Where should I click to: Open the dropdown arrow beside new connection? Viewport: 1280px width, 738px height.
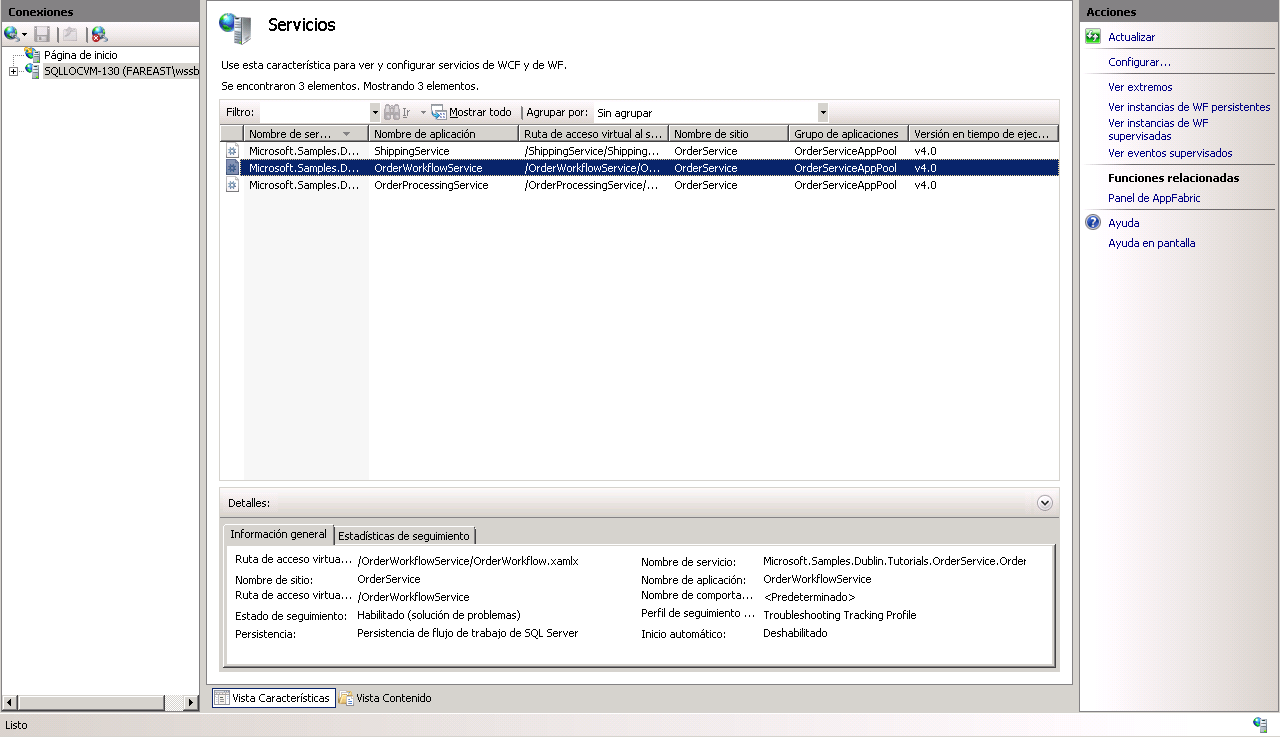[25, 35]
